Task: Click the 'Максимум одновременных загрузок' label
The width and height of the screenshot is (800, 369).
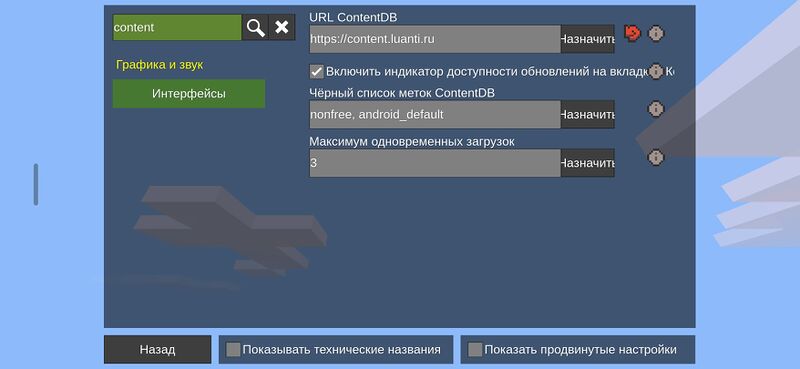Action: click(412, 141)
